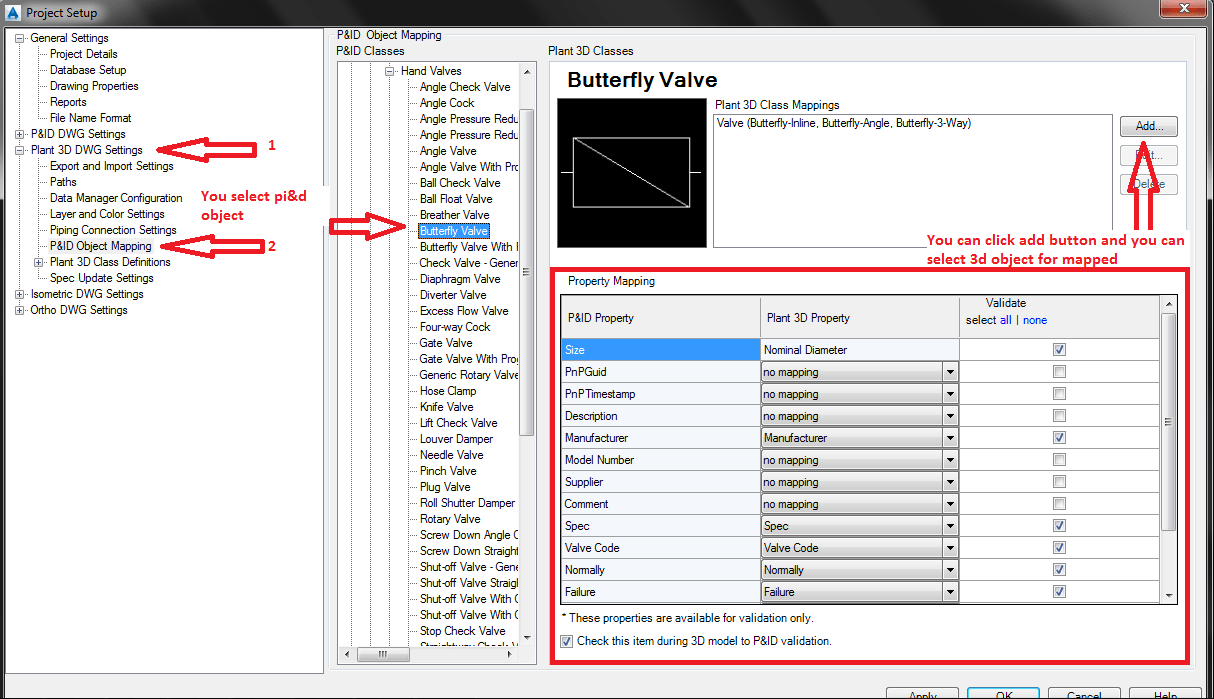Expand Plant 3D Class Definitions node
This screenshot has width=1214, height=699.
point(39,262)
